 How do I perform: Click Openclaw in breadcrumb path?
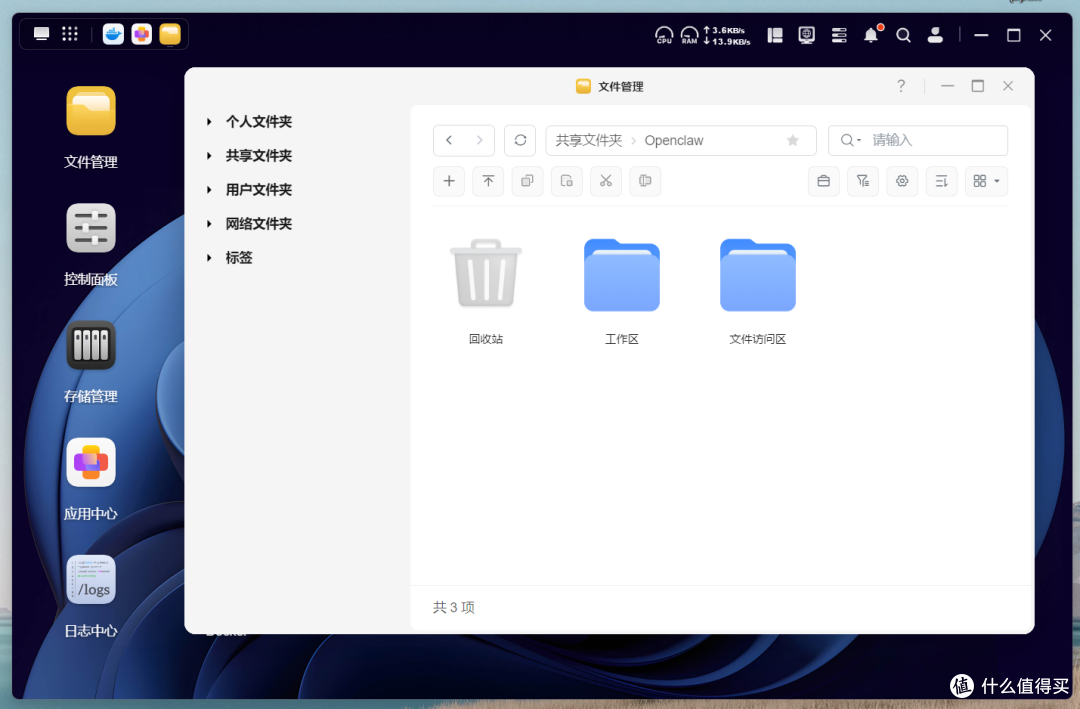coord(674,141)
